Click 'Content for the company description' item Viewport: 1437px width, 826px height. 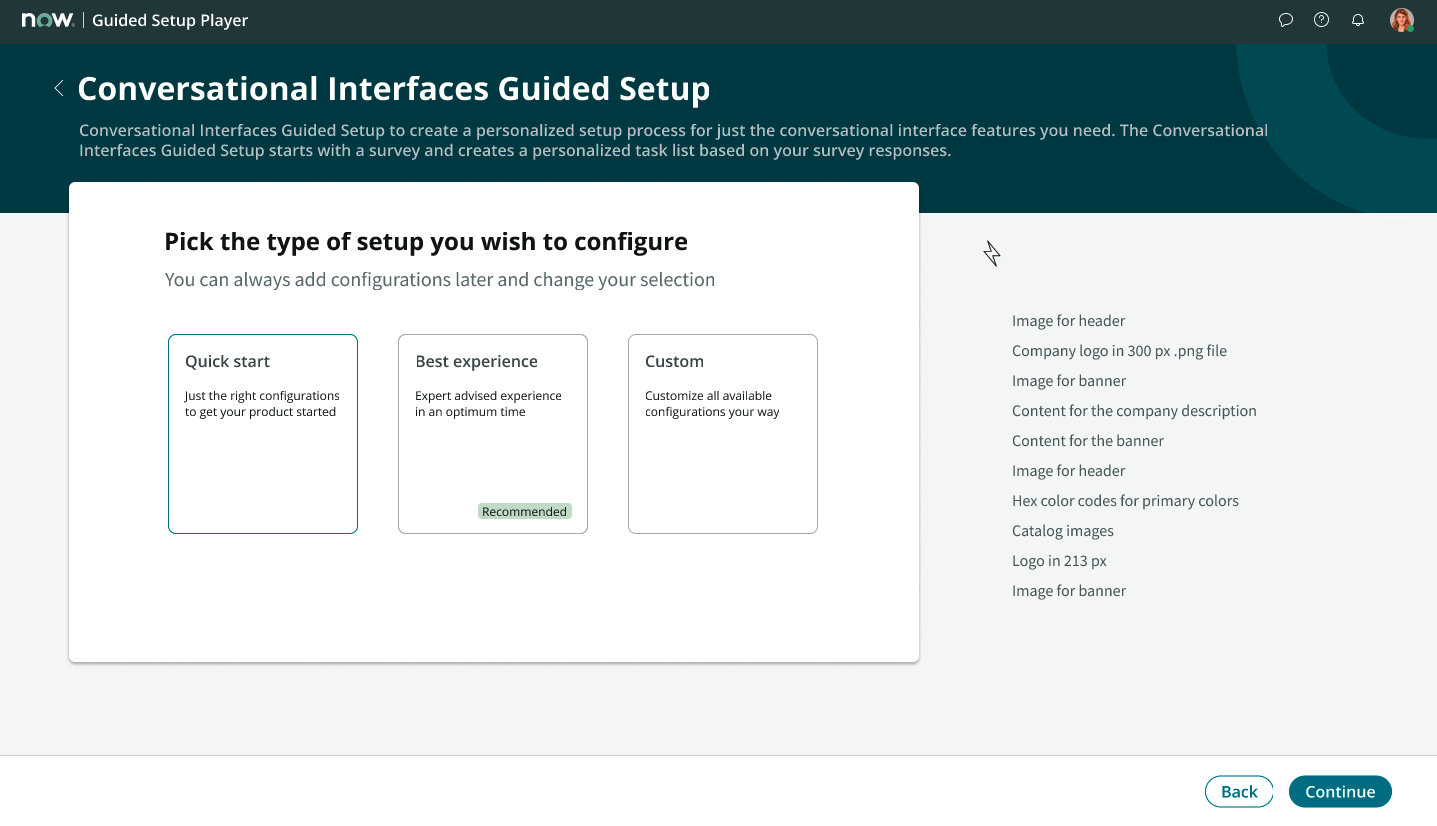pos(1134,411)
